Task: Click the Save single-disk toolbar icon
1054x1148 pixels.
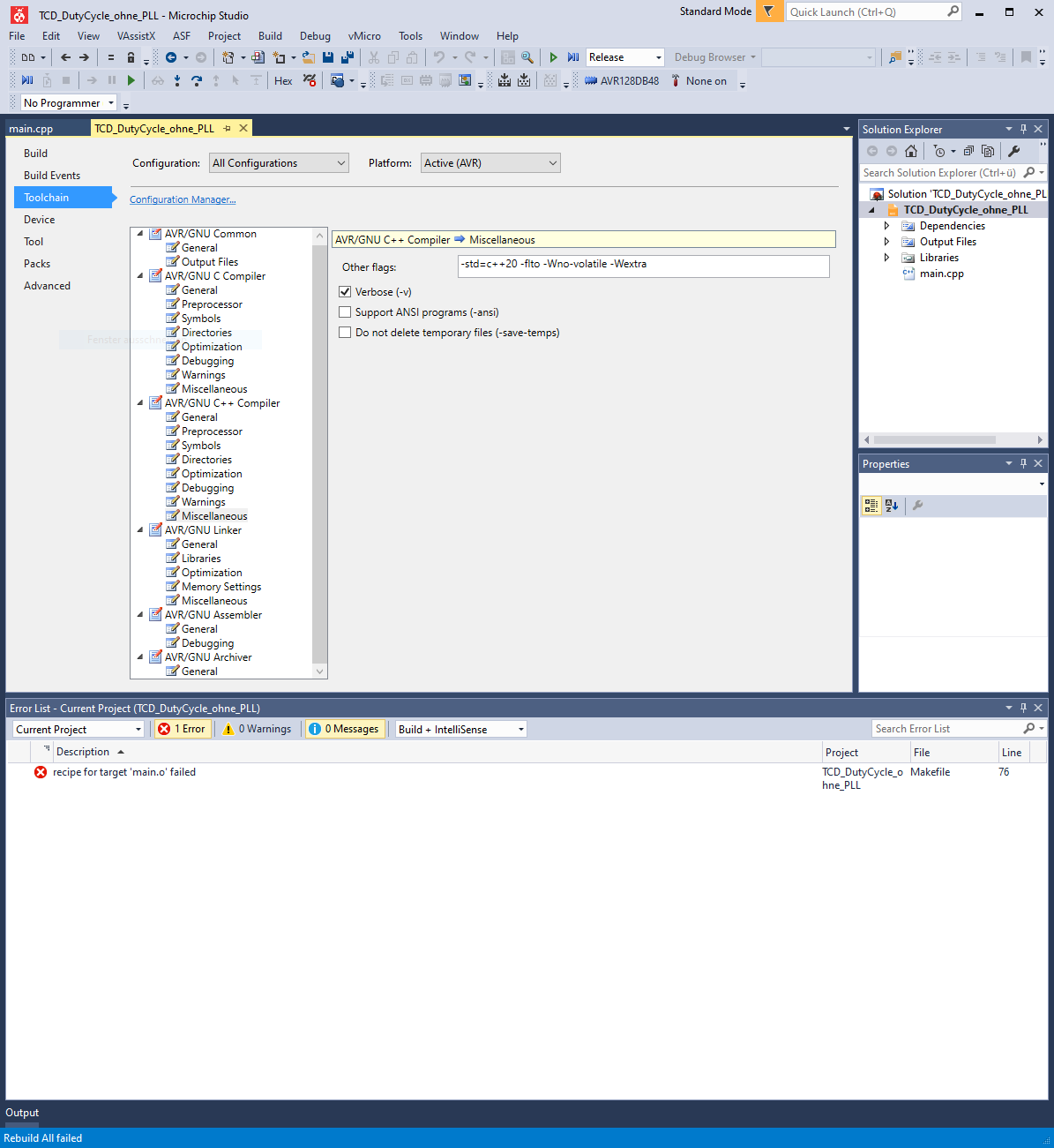Action: pos(328,57)
